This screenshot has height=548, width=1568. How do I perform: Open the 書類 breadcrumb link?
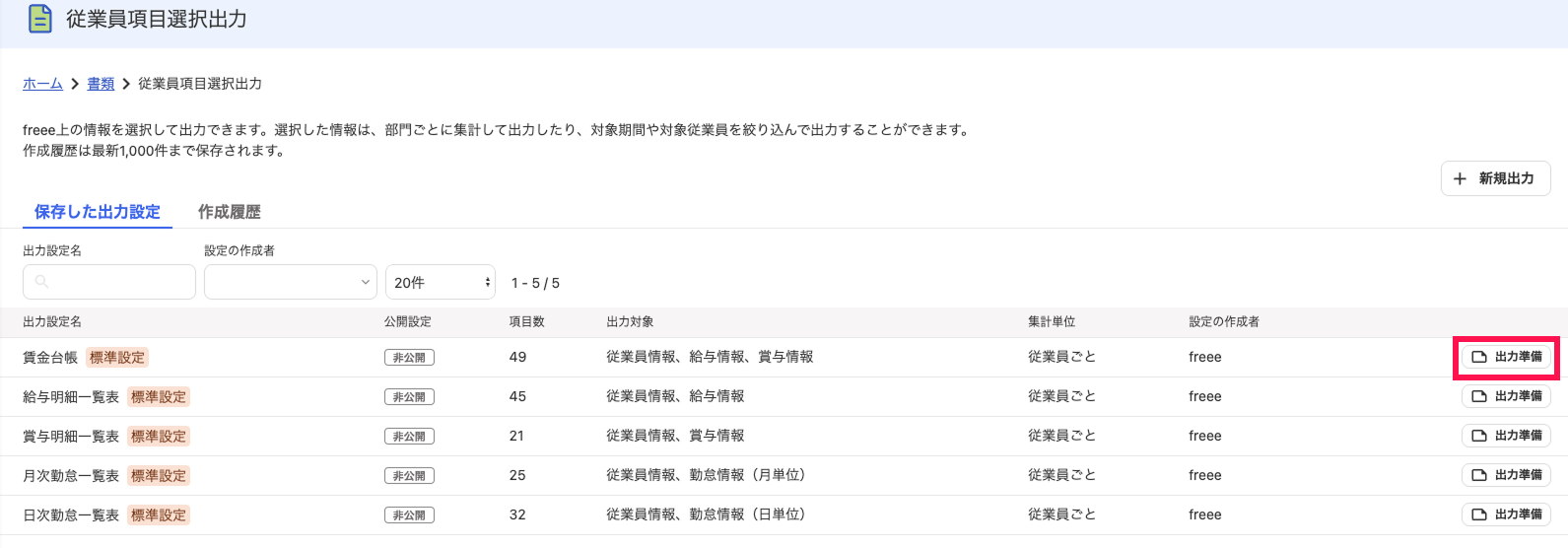click(101, 84)
